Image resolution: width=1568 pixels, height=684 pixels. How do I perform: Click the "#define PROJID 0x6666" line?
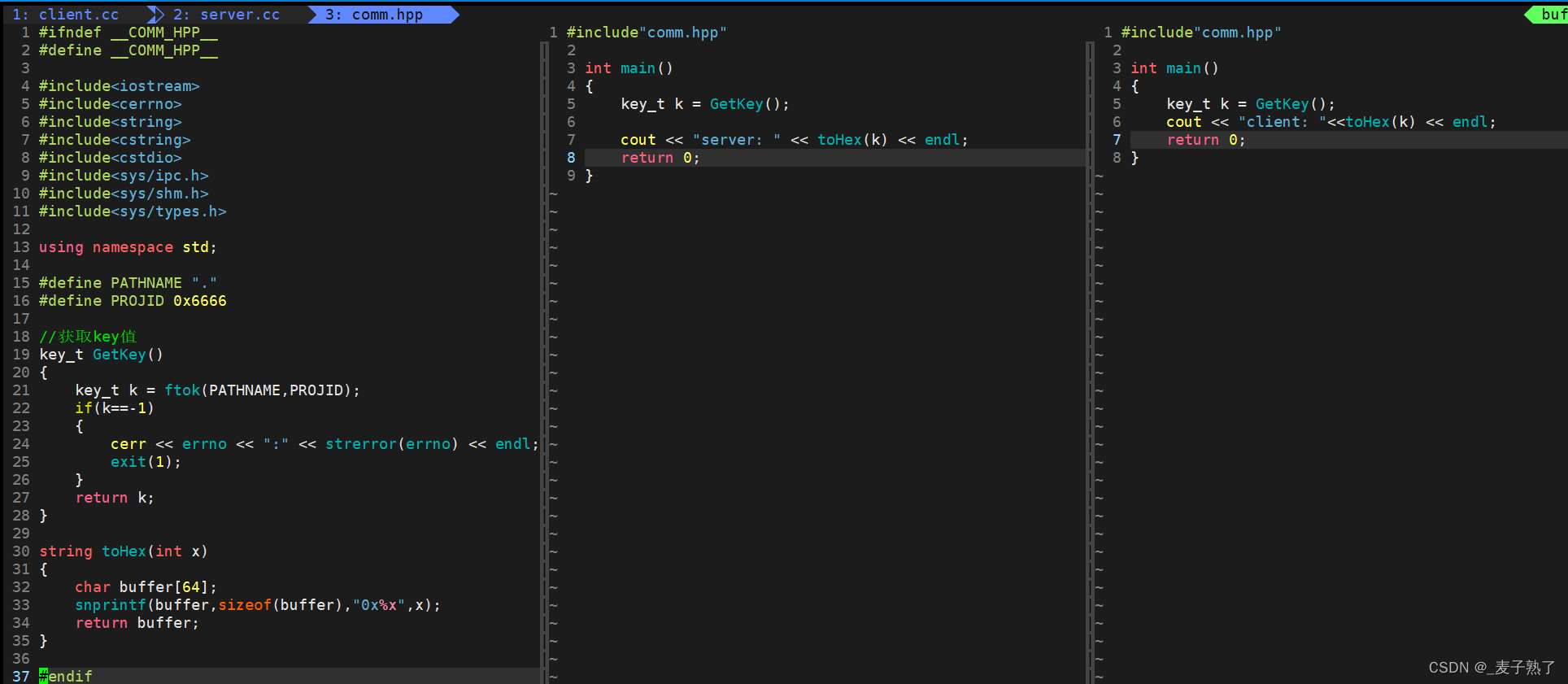[x=133, y=301]
